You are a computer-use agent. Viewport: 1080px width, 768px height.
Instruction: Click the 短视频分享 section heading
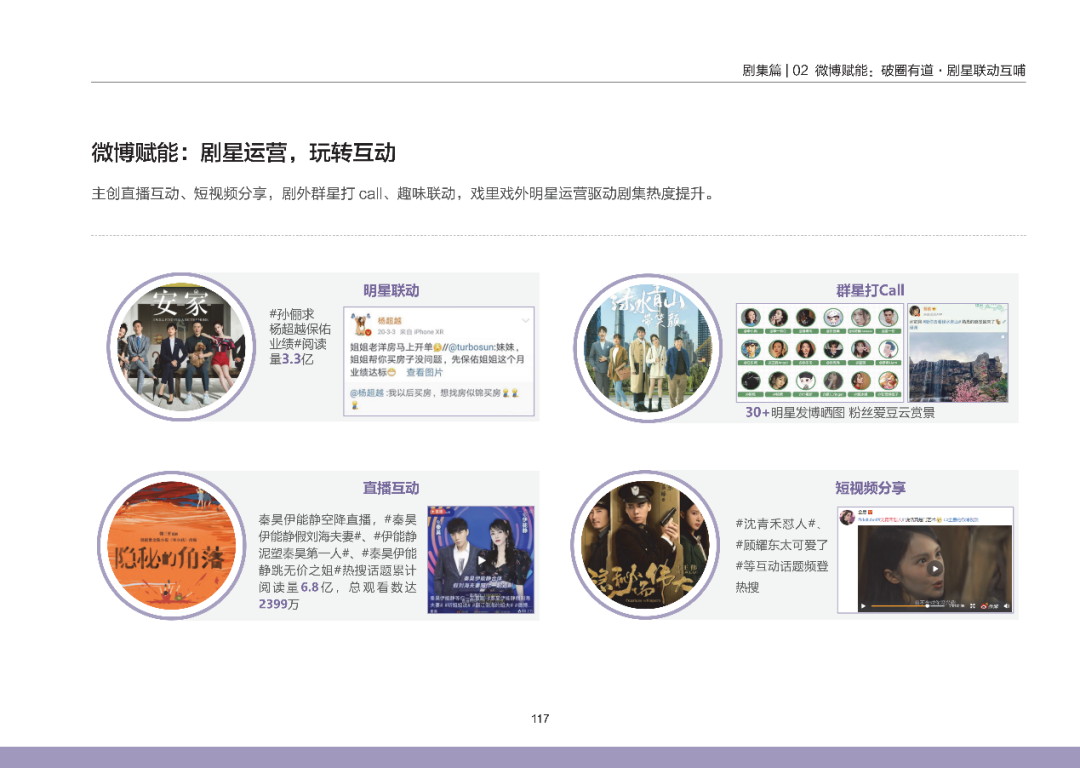pyautogui.click(x=871, y=488)
